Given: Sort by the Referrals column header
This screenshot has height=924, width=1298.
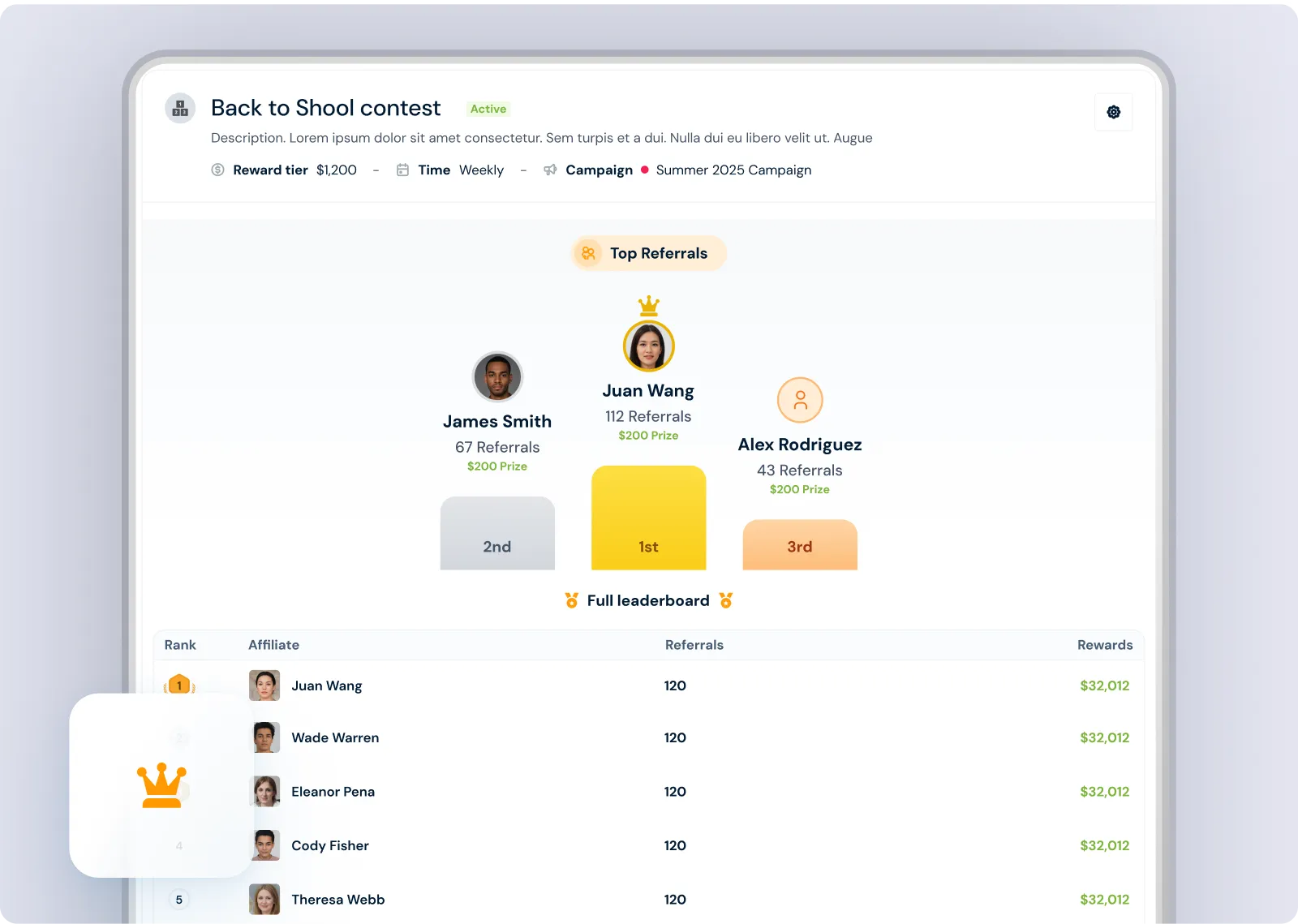Looking at the screenshot, I should (x=694, y=645).
